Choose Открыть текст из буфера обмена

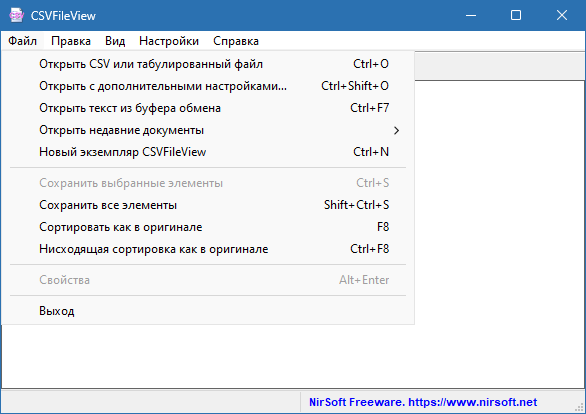point(208,108)
